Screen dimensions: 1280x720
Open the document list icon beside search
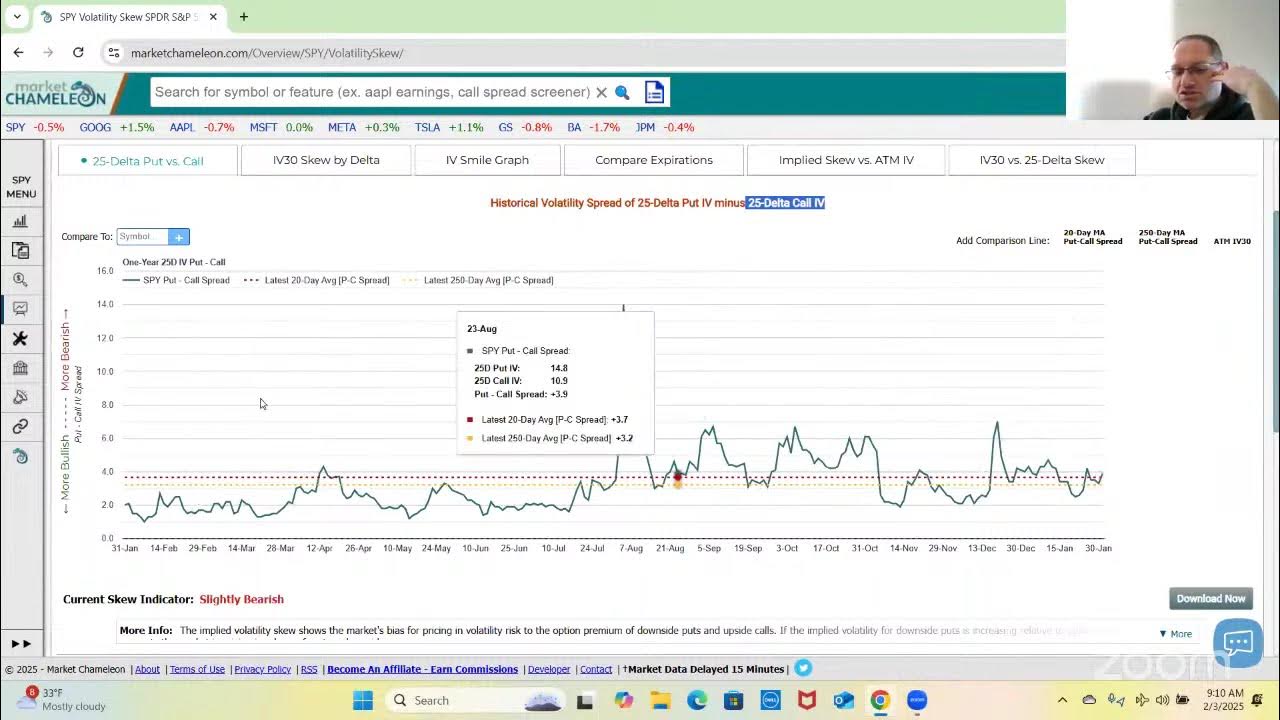[654, 92]
